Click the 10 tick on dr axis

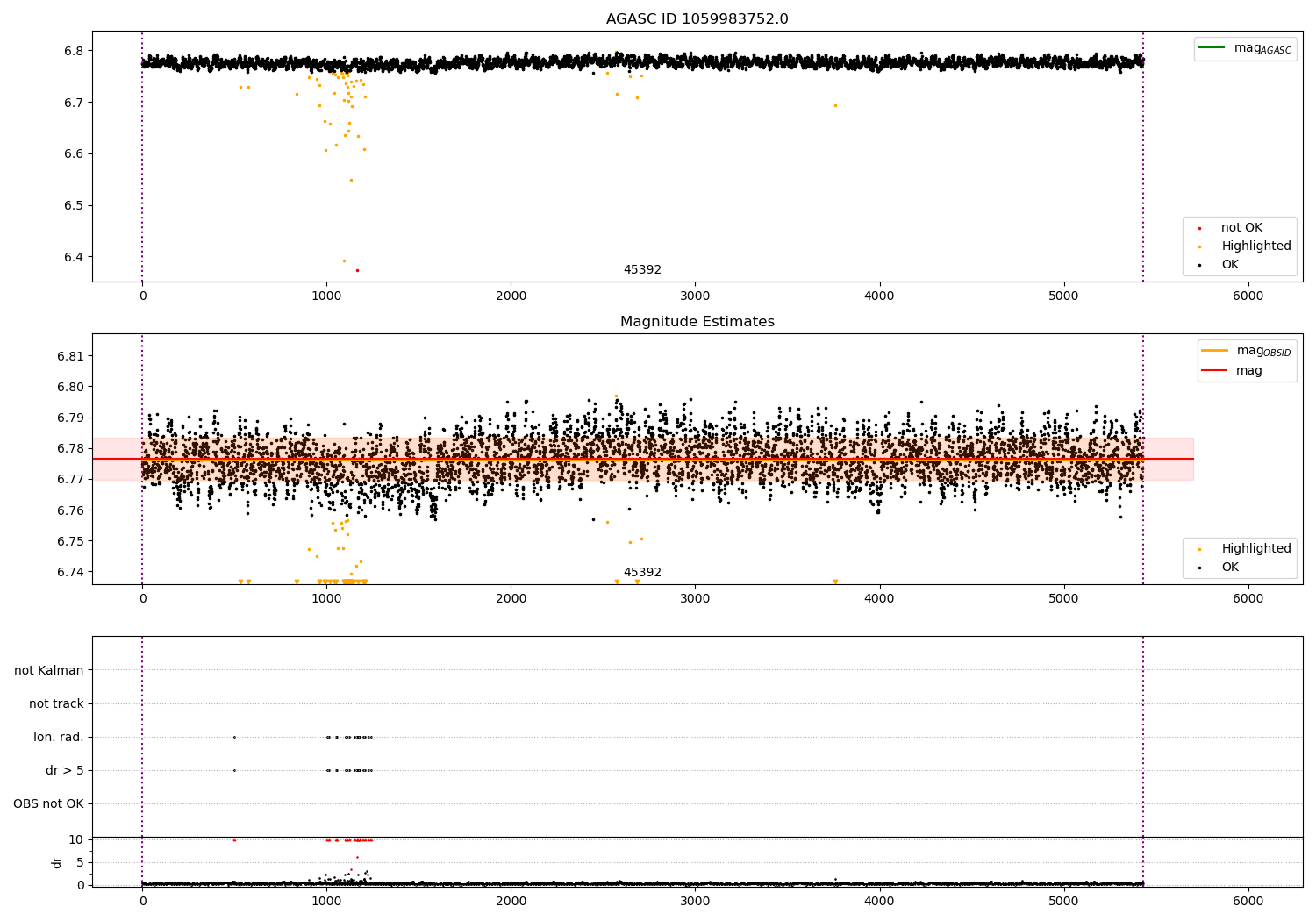pos(76,839)
